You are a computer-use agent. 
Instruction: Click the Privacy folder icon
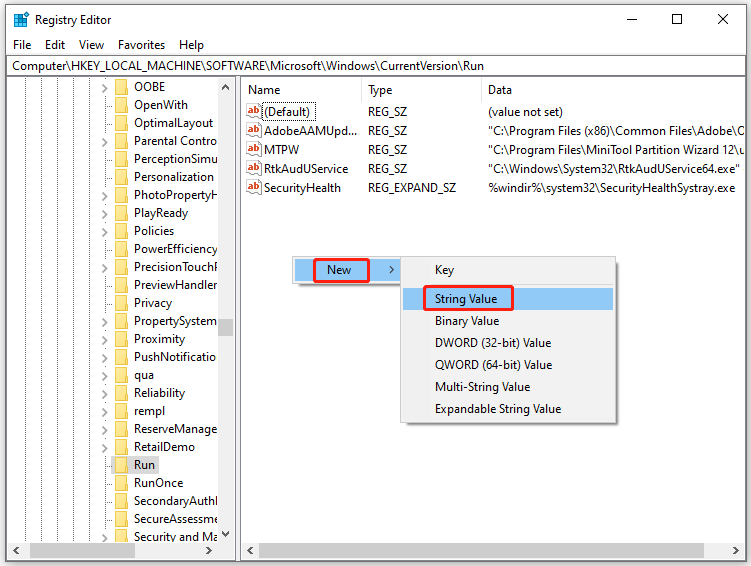(121, 303)
